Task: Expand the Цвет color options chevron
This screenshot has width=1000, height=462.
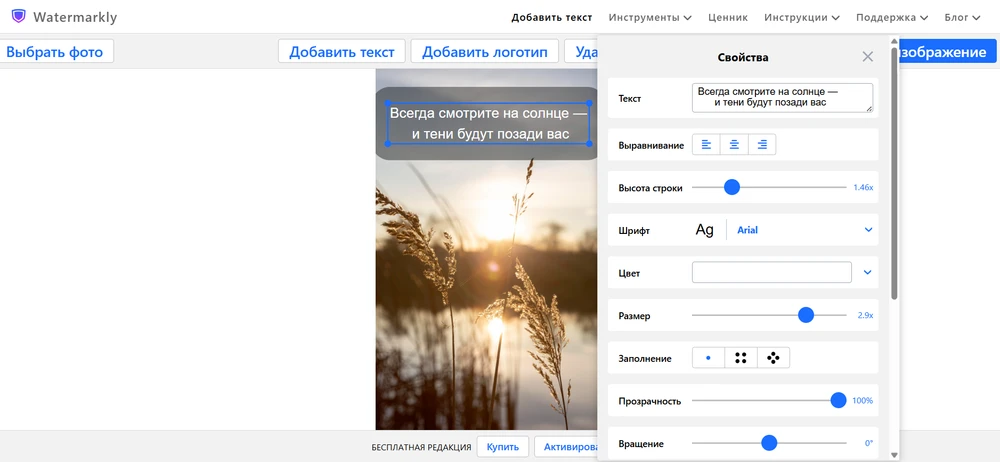Action: click(867, 272)
